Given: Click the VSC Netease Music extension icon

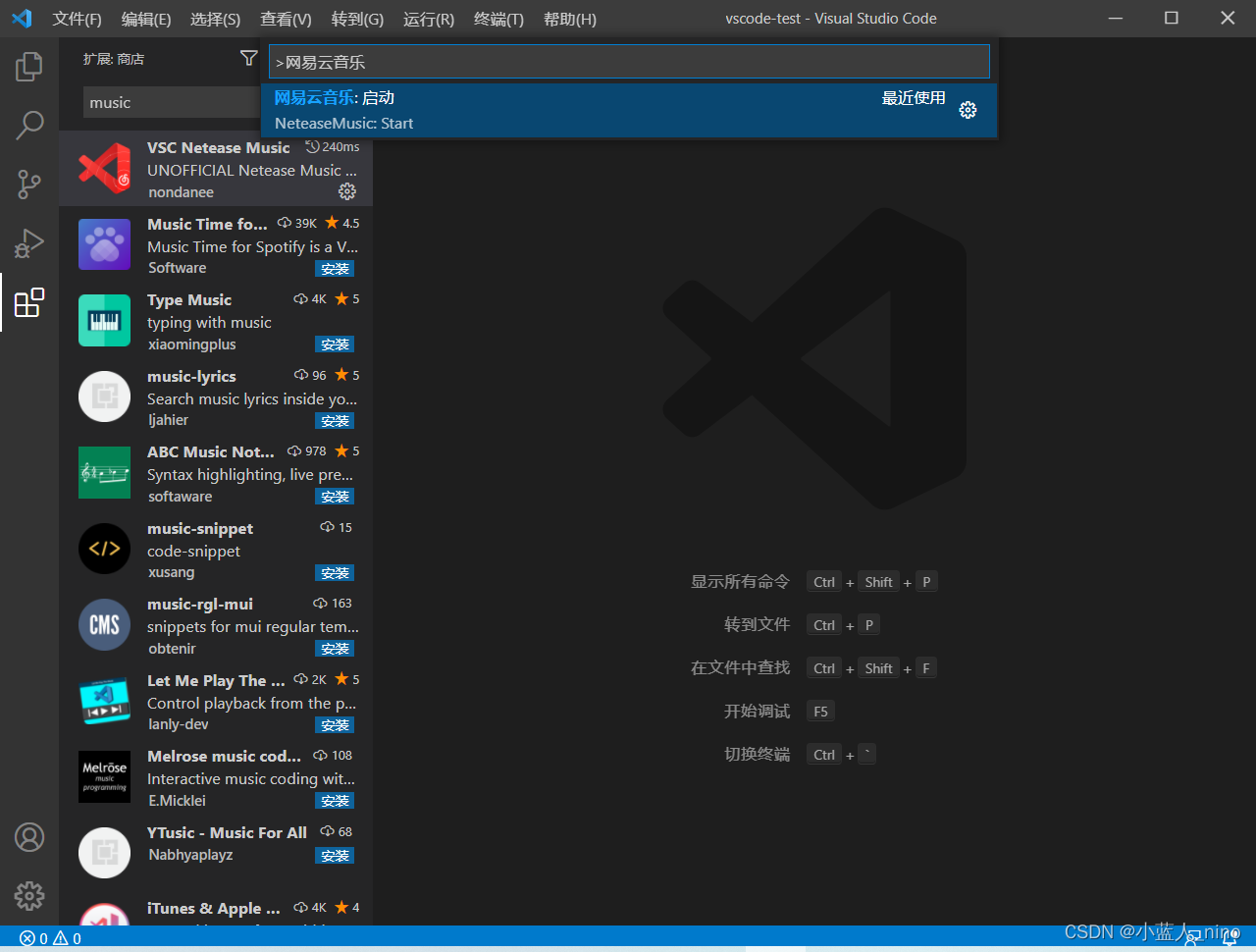Looking at the screenshot, I should tap(105, 168).
